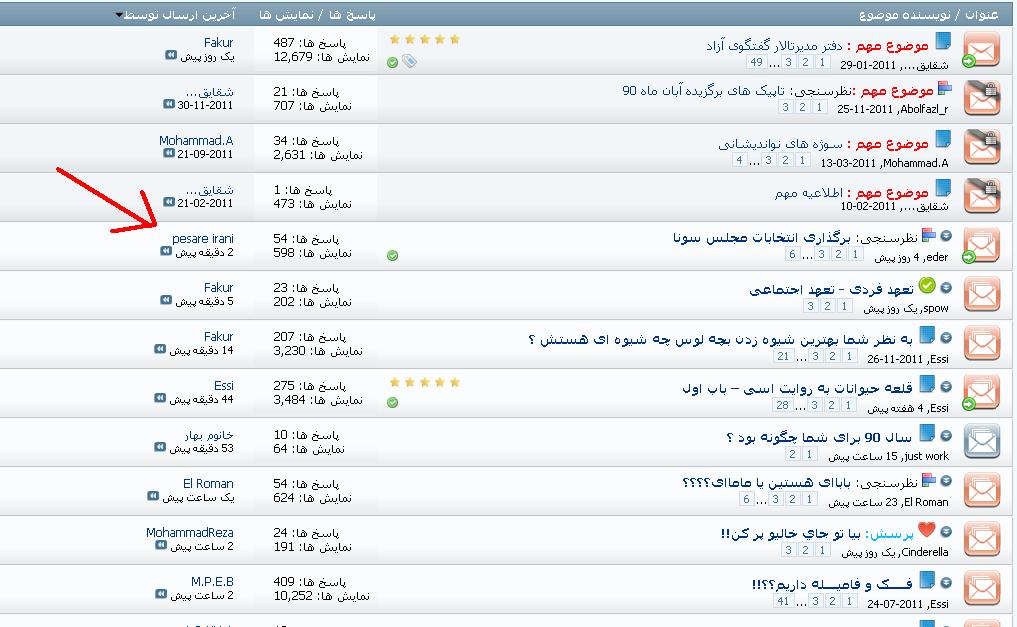Open MohammadReza's profile in last post column
The image size is (1017, 627).
coord(189,532)
